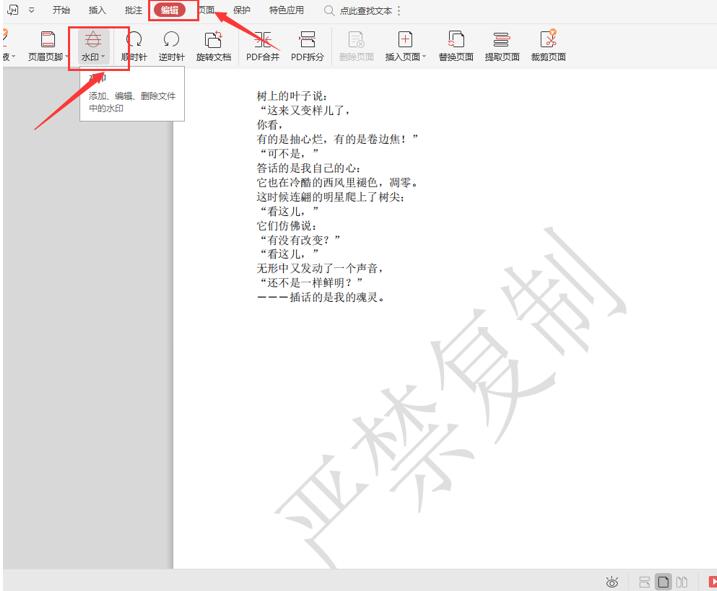This screenshot has width=717, height=591.
Task: Expand the 插入页面 dropdown arrow
Action: (x=423, y=56)
